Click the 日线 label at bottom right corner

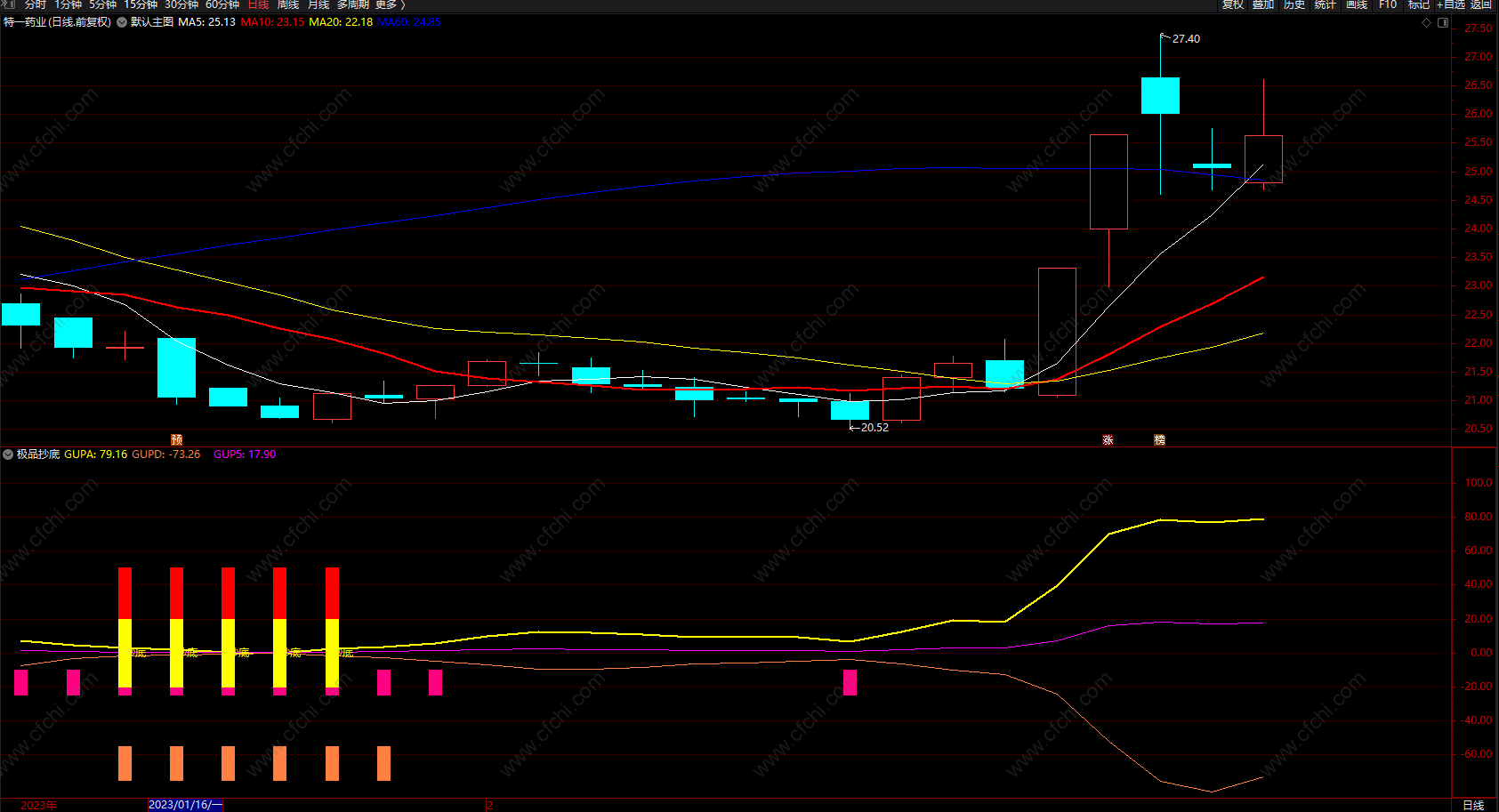(x=1473, y=805)
